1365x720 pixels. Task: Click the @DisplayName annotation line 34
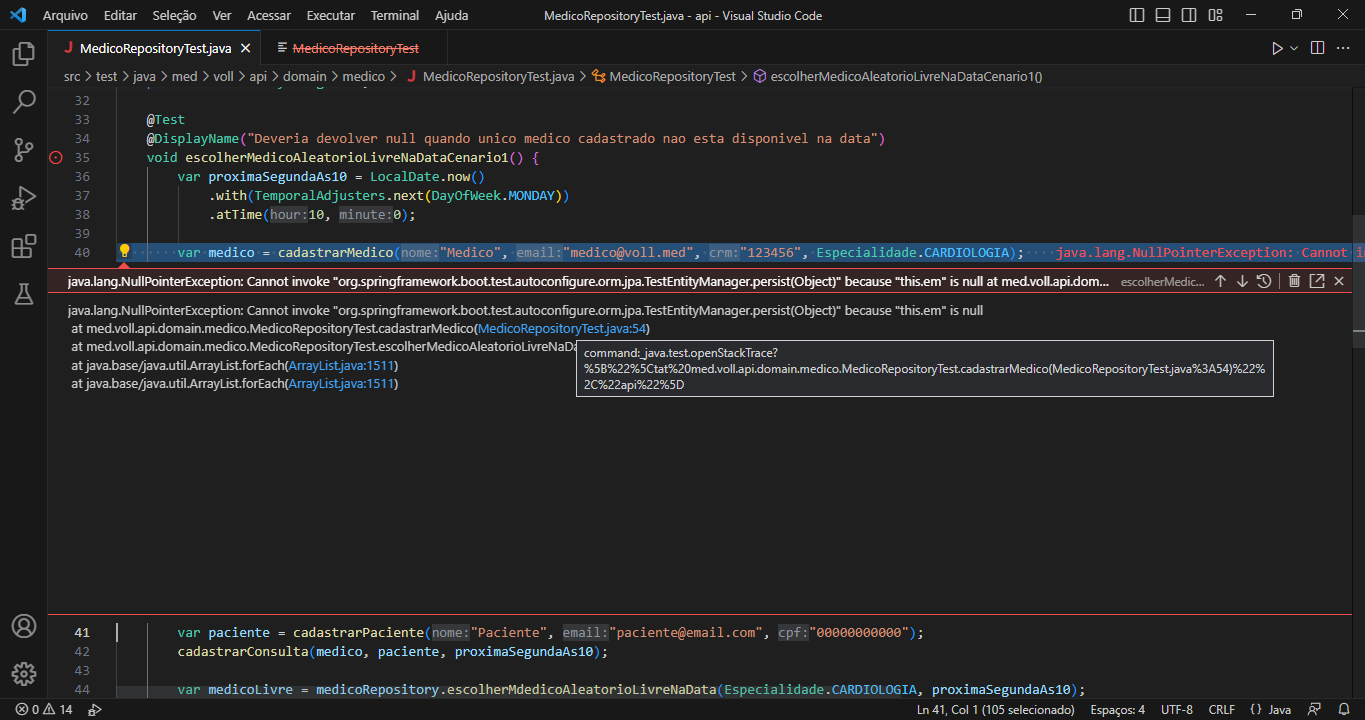(x=516, y=139)
